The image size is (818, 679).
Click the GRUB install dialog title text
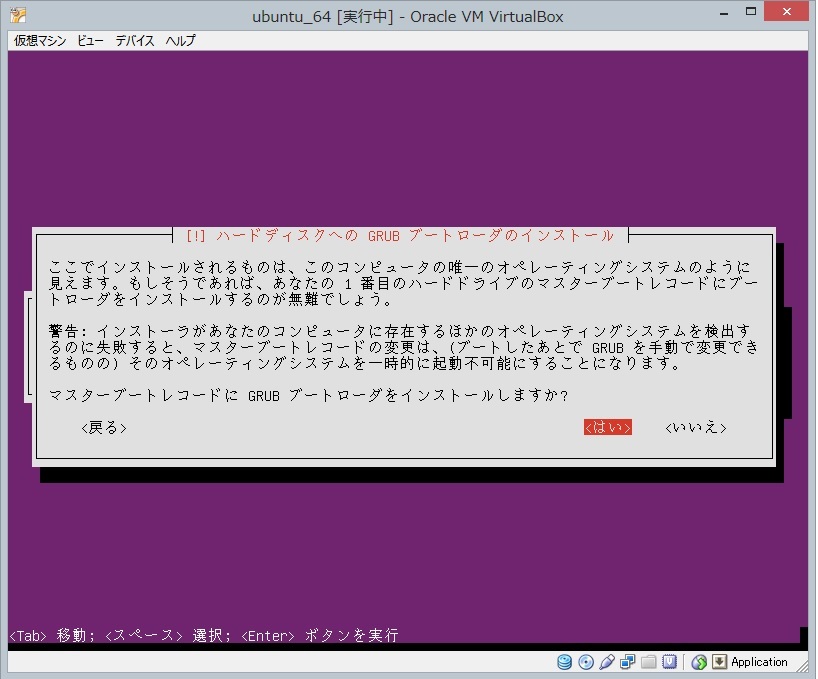point(400,236)
